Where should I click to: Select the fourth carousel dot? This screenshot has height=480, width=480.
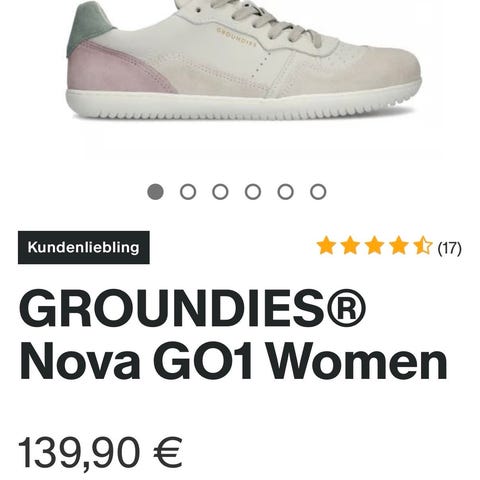253,192
